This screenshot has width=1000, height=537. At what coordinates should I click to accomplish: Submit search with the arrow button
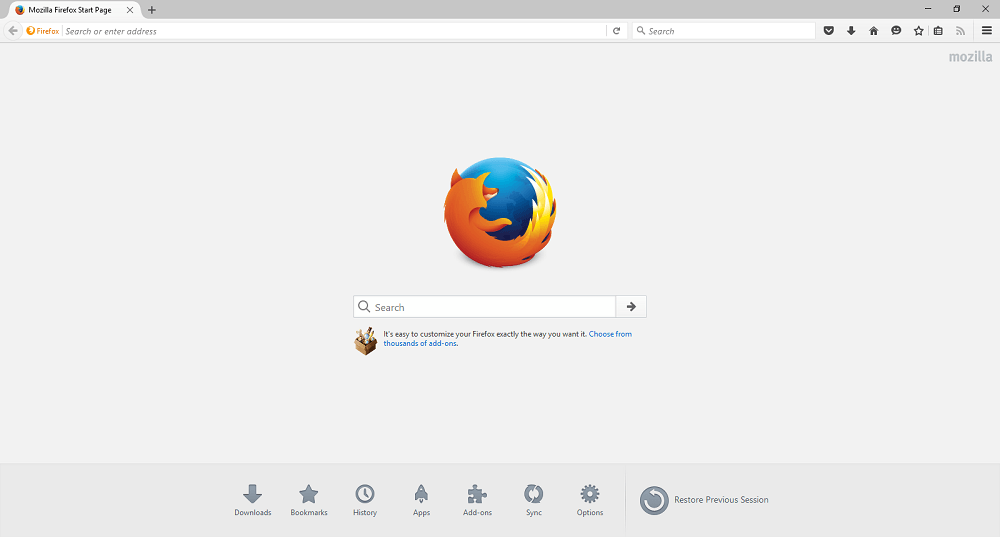pyautogui.click(x=631, y=307)
